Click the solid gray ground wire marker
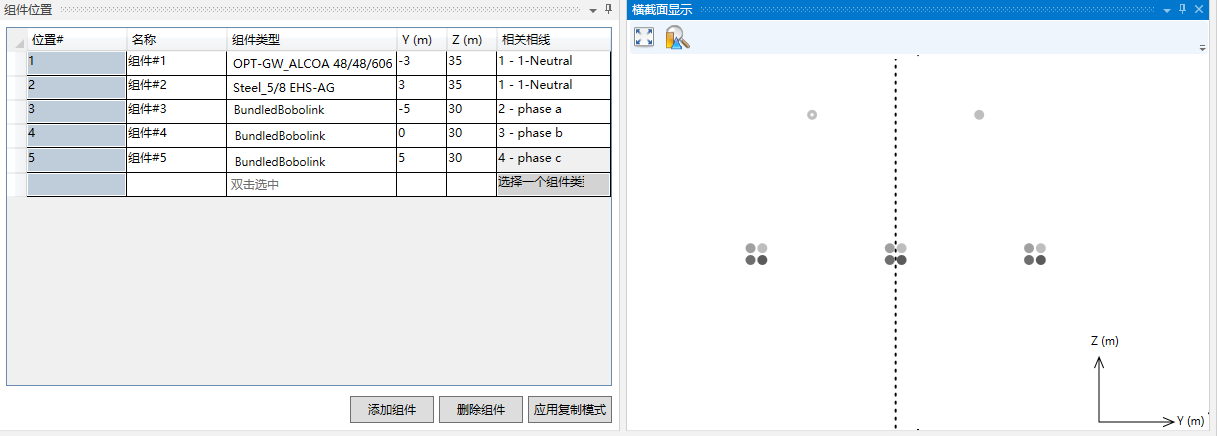Viewport: 1217px width, 436px height. click(x=980, y=115)
